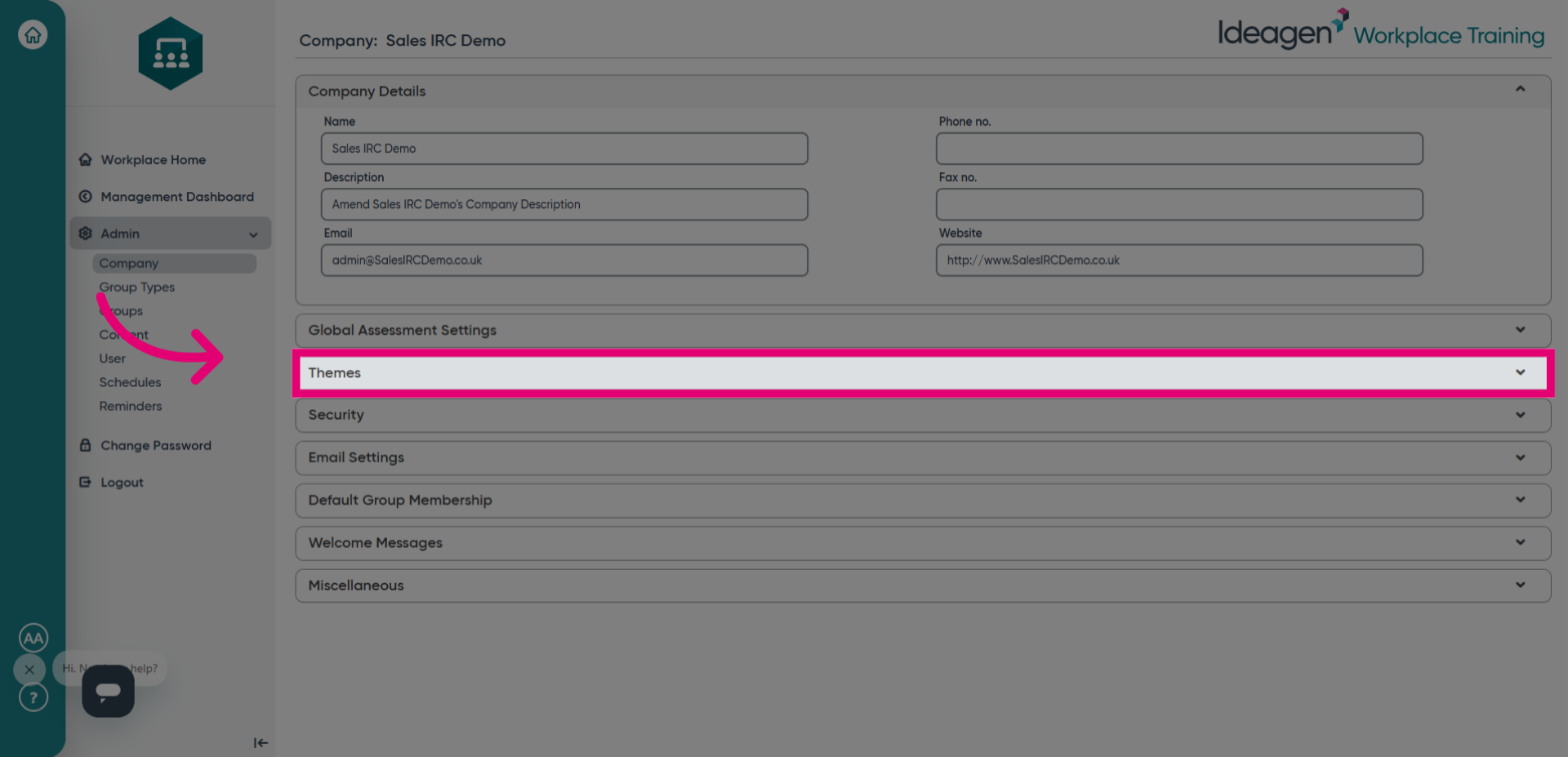Select Reminders under Admin
Image resolution: width=1568 pixels, height=757 pixels.
coord(131,406)
